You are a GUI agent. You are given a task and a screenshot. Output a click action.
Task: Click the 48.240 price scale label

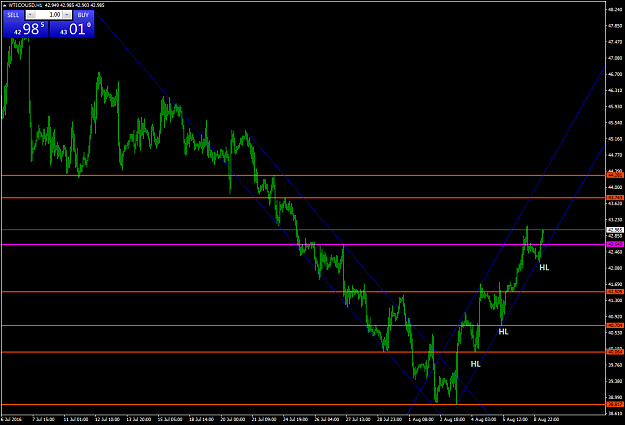615,10
